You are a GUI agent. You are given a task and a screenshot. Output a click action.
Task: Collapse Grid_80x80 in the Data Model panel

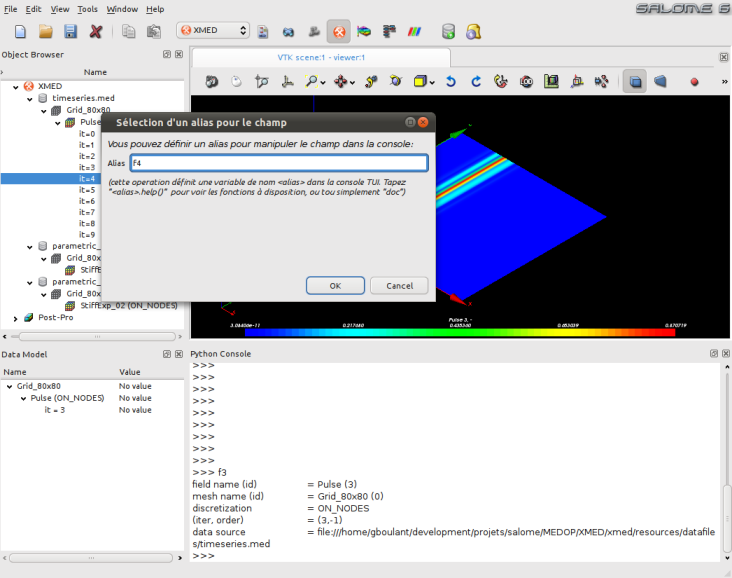click(9, 387)
